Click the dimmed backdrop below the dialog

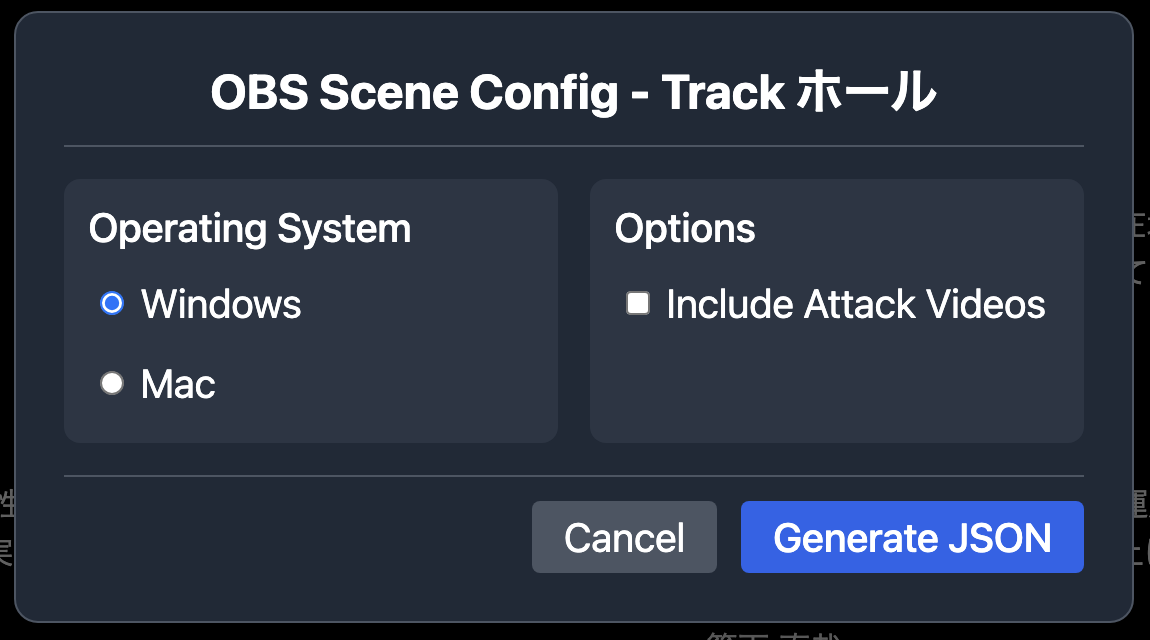click(400, 631)
